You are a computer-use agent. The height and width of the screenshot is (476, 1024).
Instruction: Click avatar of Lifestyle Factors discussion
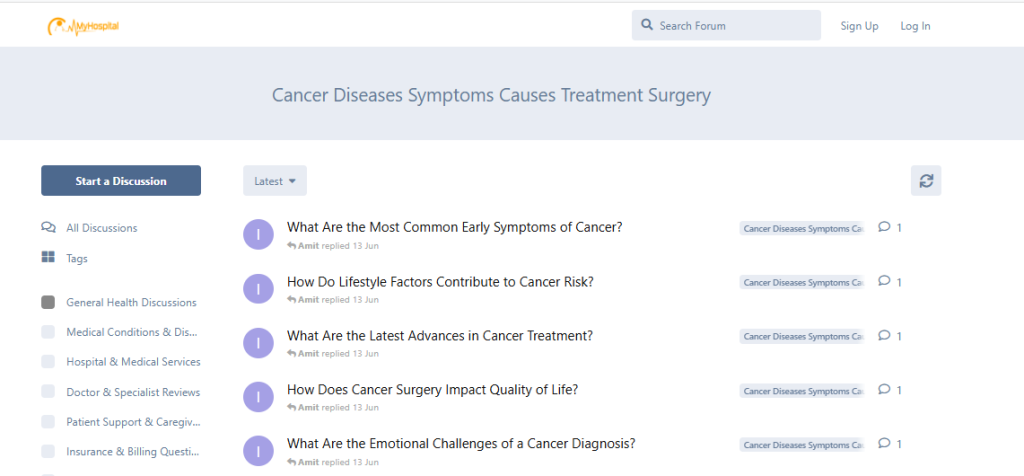tap(258, 288)
